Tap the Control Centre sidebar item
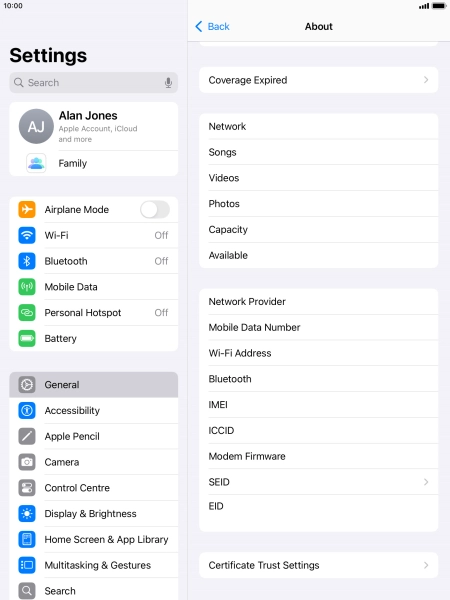This screenshot has width=450, height=600. point(94,488)
